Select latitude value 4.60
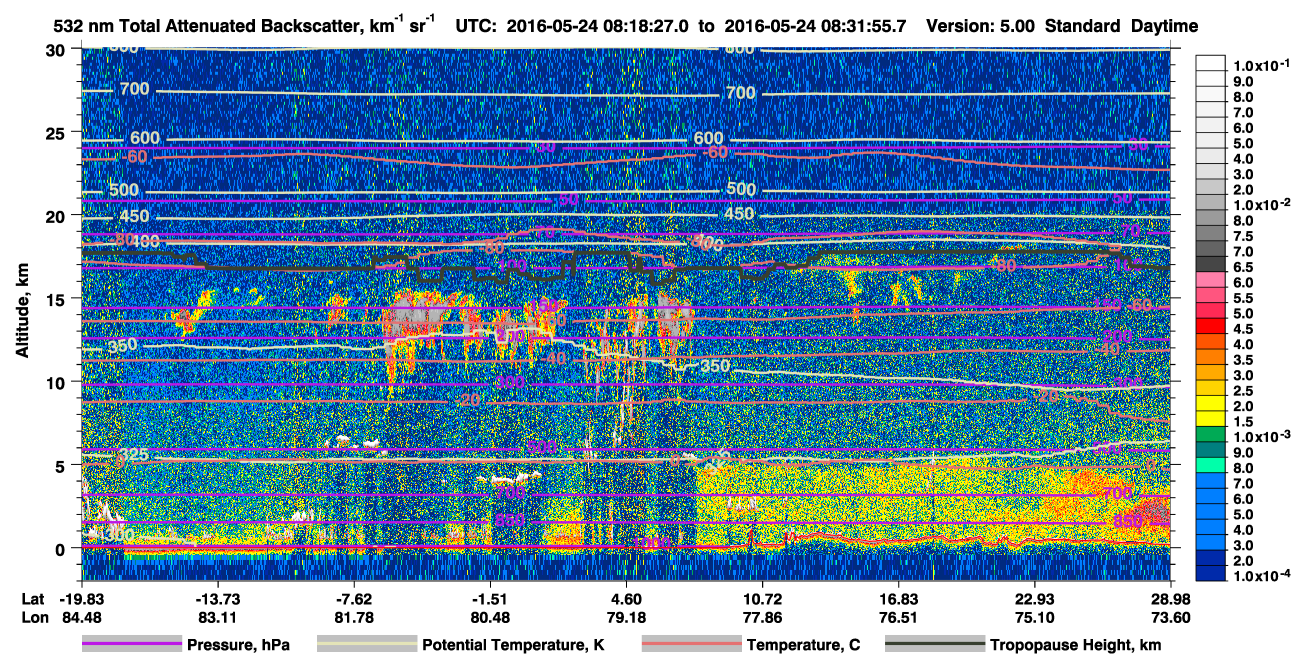Viewport: 1300px width, 667px height. coord(627,598)
